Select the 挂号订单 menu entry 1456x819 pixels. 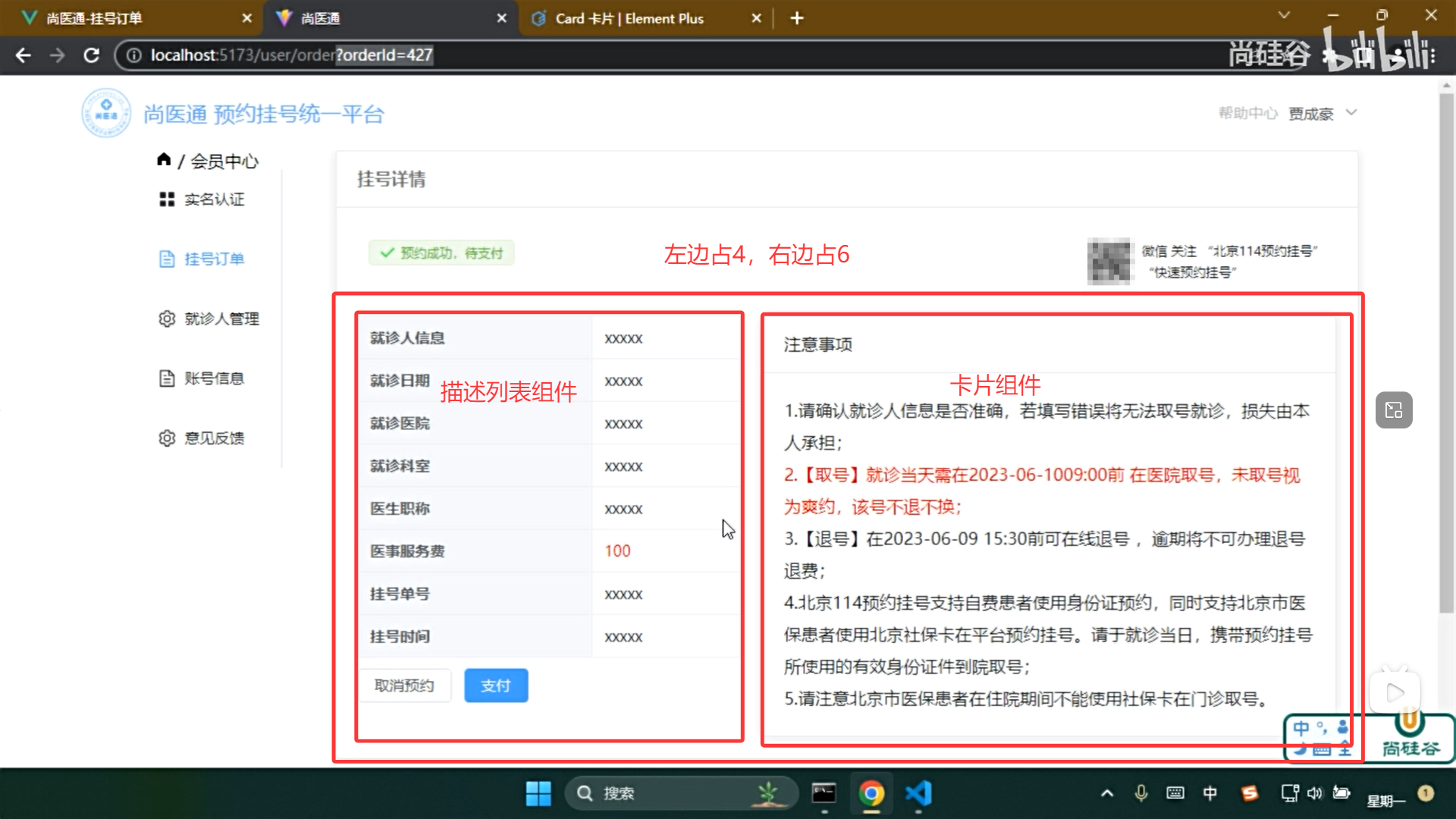[214, 259]
